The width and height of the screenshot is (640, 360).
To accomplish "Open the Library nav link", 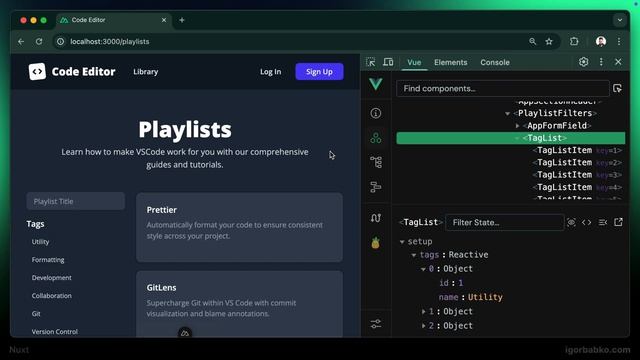I will (x=145, y=72).
